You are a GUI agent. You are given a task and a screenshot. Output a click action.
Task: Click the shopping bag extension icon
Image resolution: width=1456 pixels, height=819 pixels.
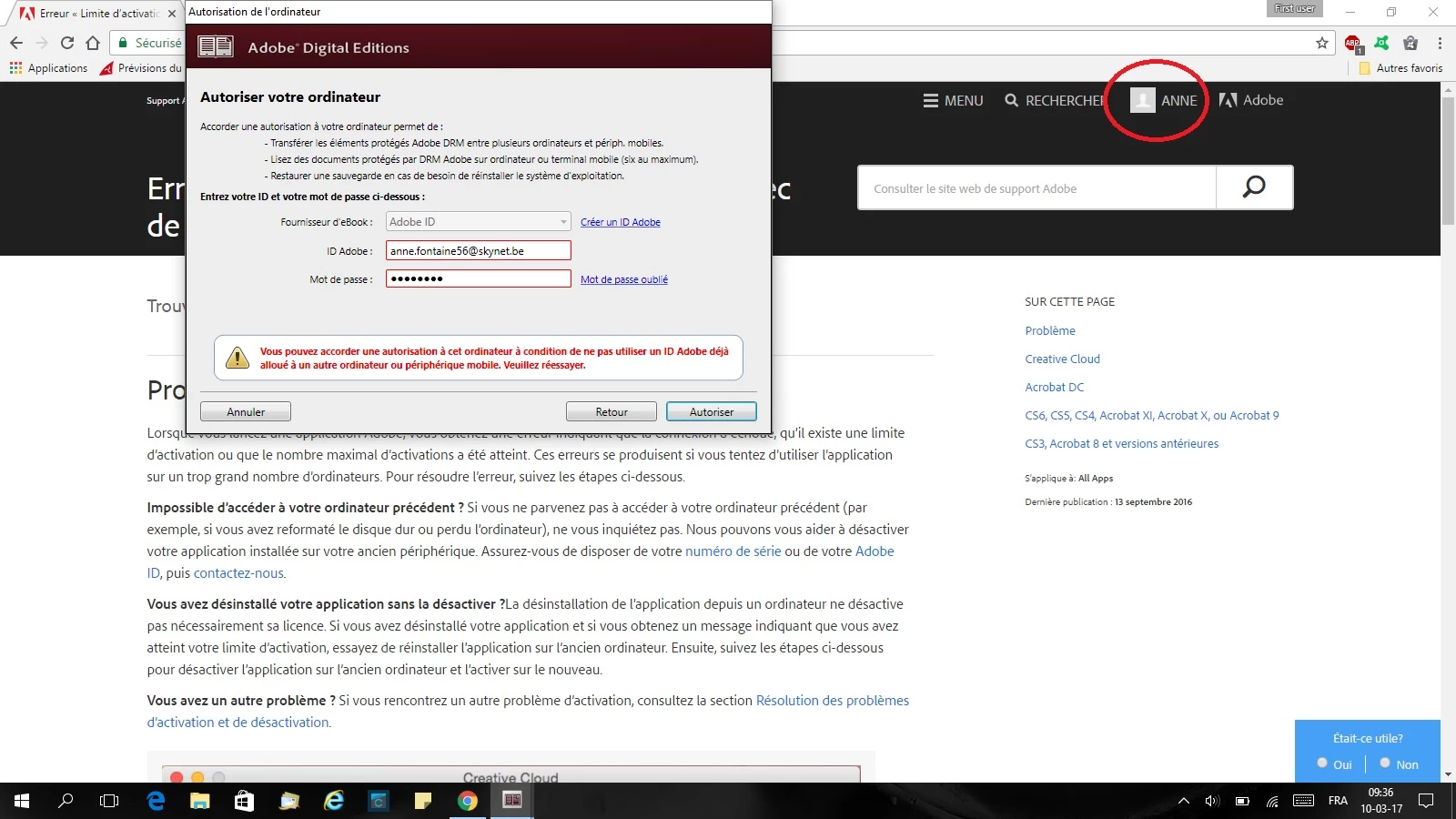(1410, 43)
